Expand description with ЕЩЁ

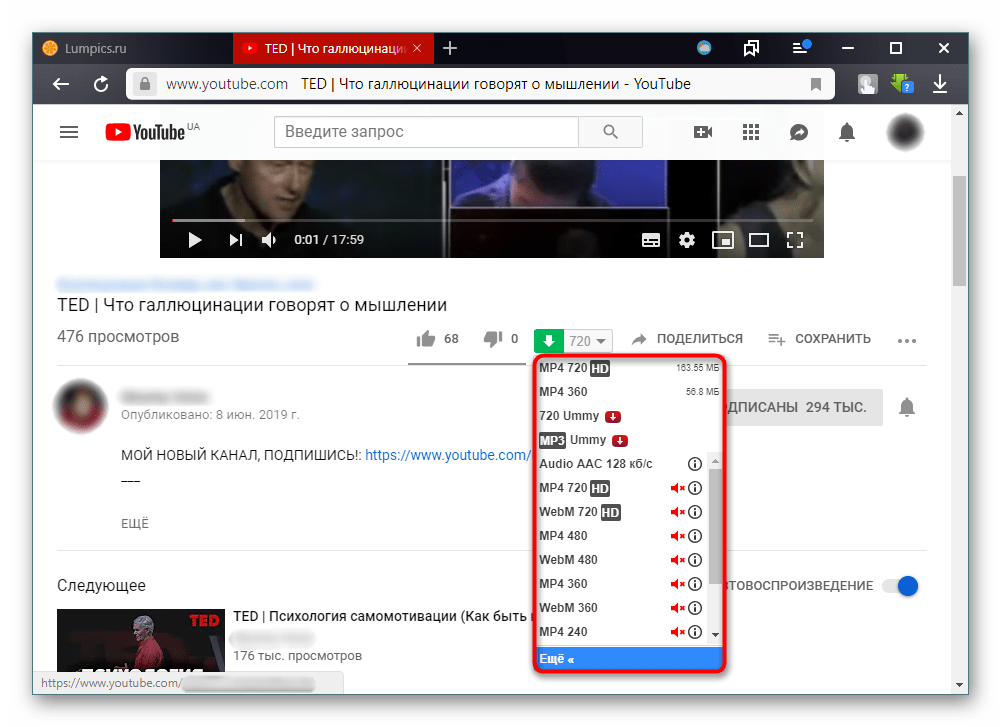(x=135, y=523)
